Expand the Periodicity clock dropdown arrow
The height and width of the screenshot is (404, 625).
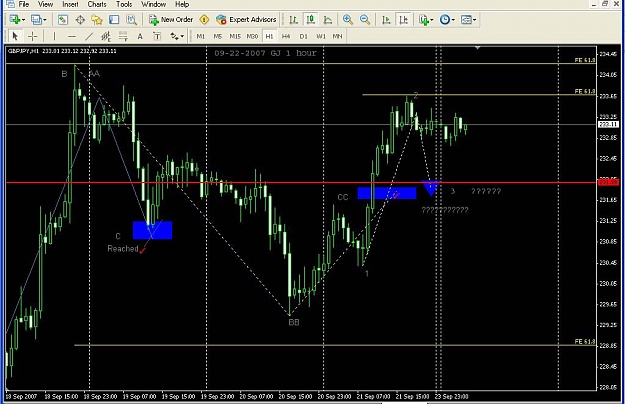click(453, 20)
